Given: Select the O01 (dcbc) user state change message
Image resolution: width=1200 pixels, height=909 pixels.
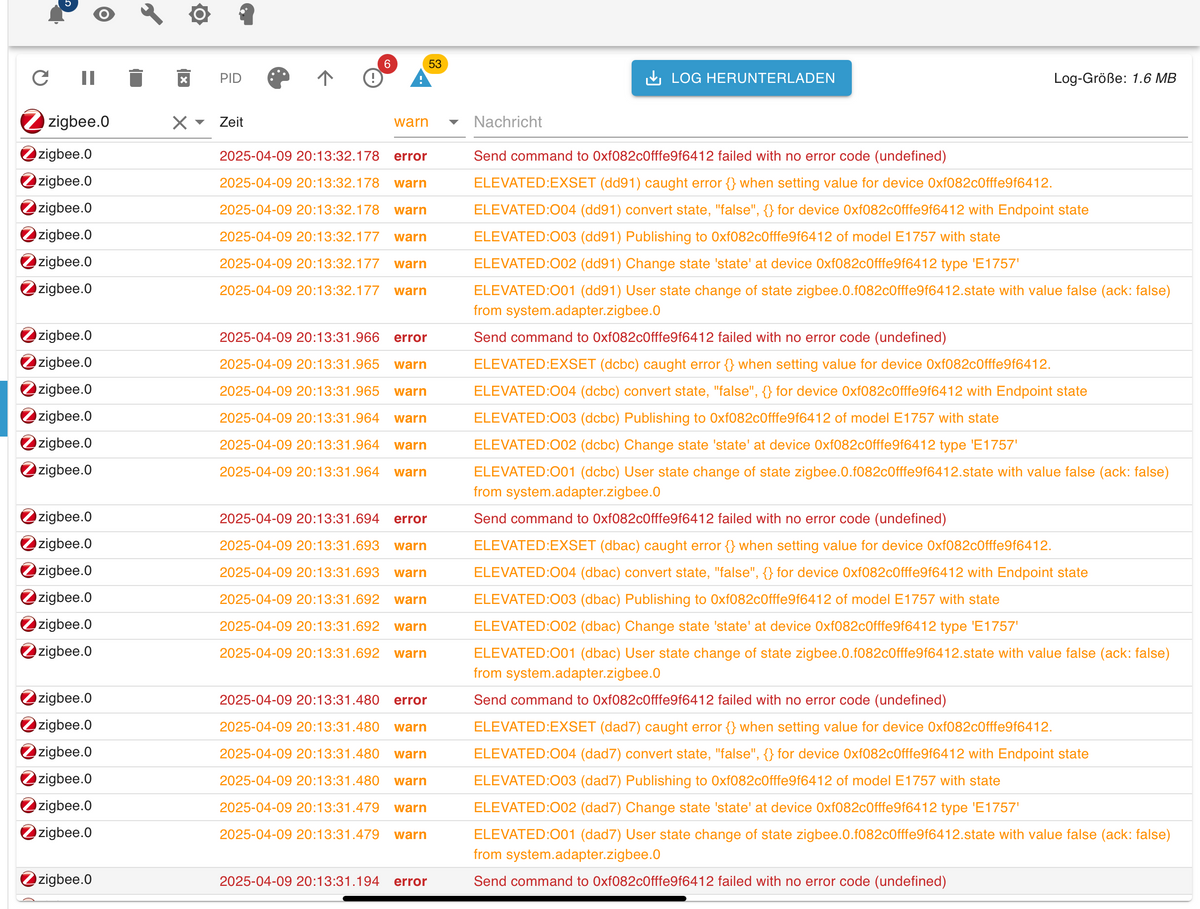Looking at the screenshot, I should (821, 481).
